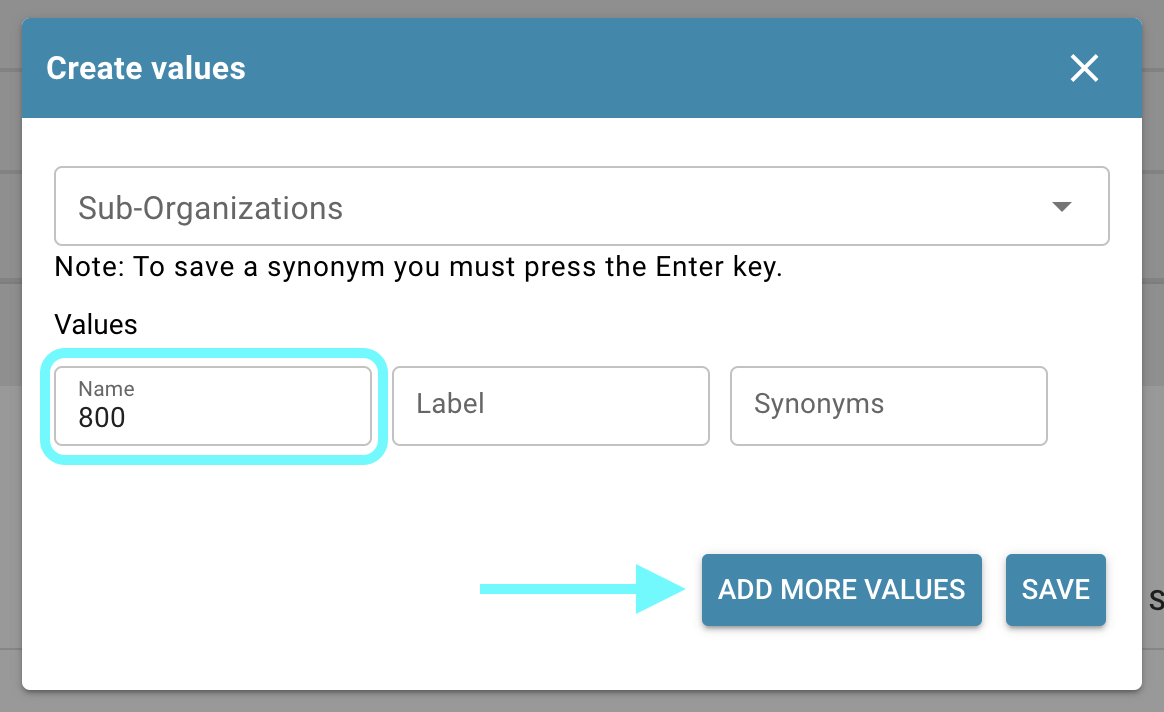Click the cyan arrow pointing at the button
The width and height of the screenshot is (1164, 712).
click(582, 589)
